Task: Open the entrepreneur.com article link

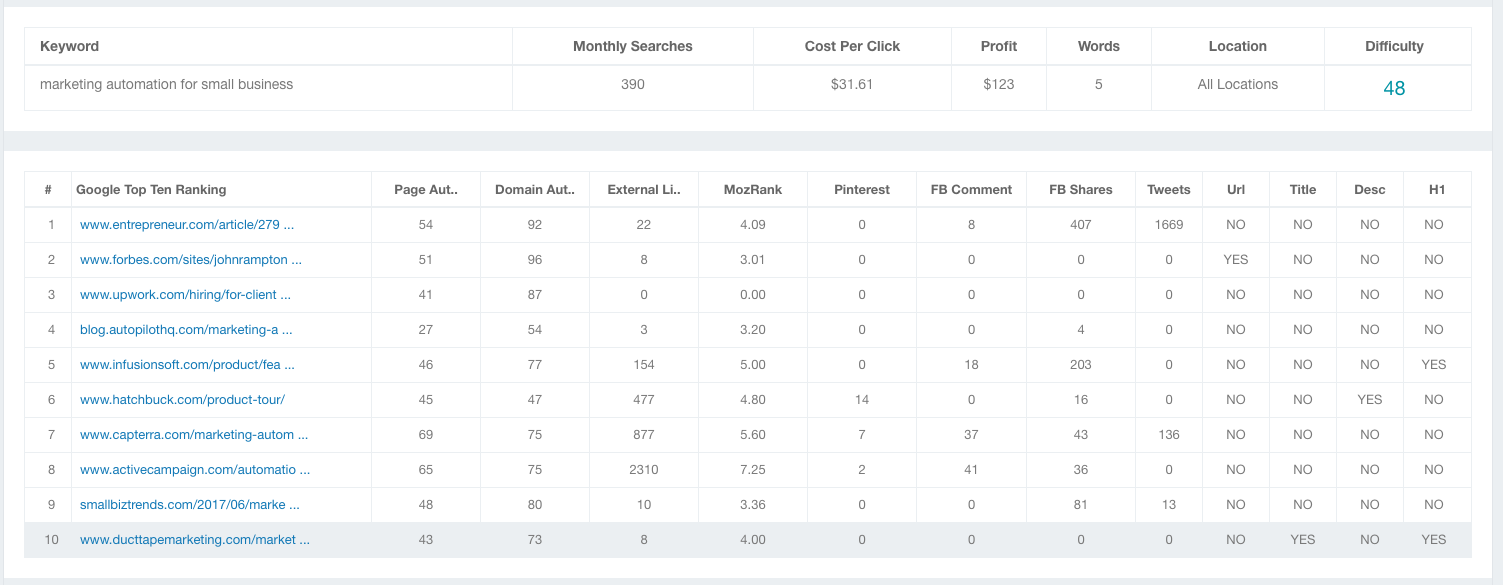Action: (187, 225)
